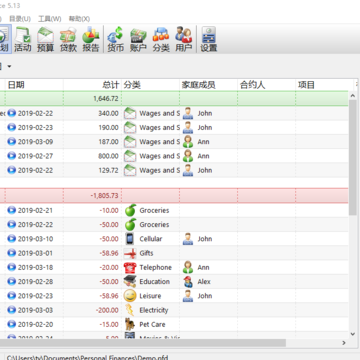360x360 pixels.
Task: Select the date 2019-03-18
Action: click(35, 267)
